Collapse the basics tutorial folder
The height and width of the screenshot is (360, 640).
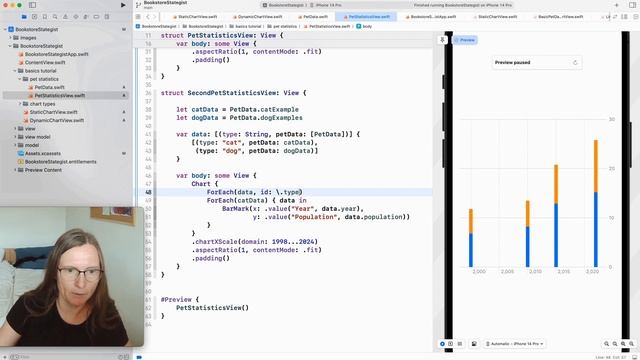coord(15,71)
